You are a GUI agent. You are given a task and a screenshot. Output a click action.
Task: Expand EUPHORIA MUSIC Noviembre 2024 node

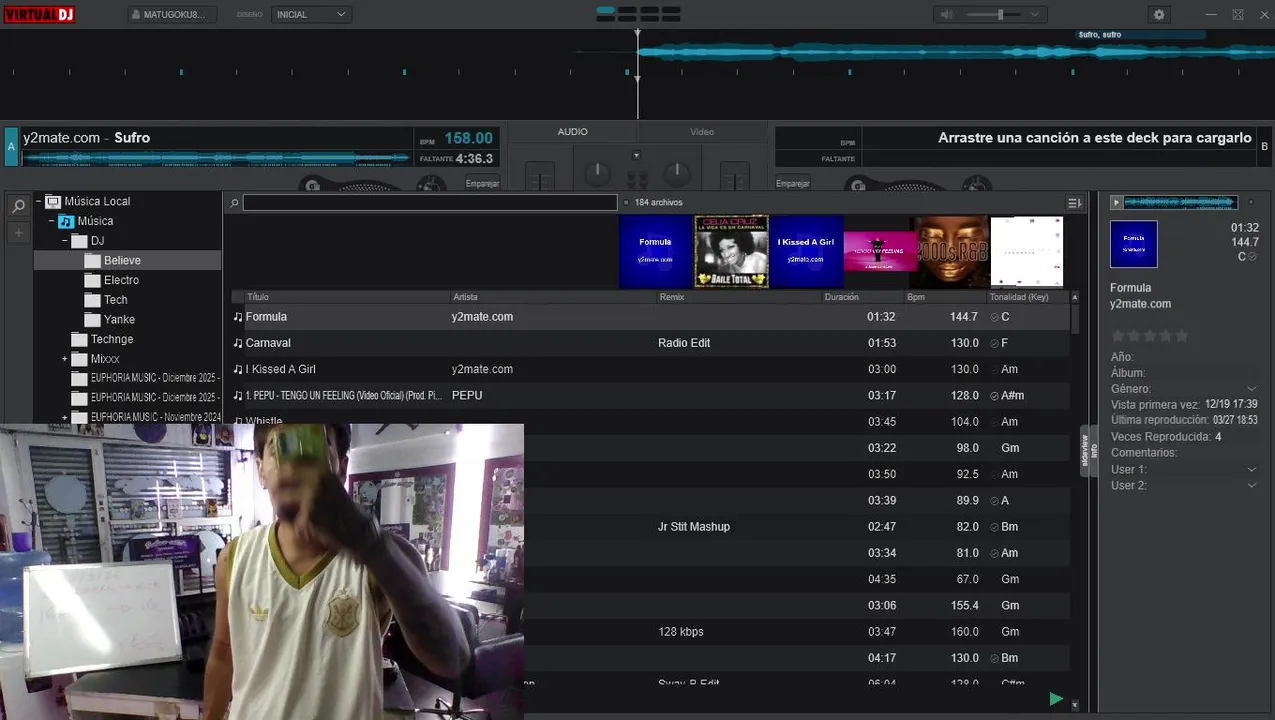pyautogui.click(x=65, y=417)
